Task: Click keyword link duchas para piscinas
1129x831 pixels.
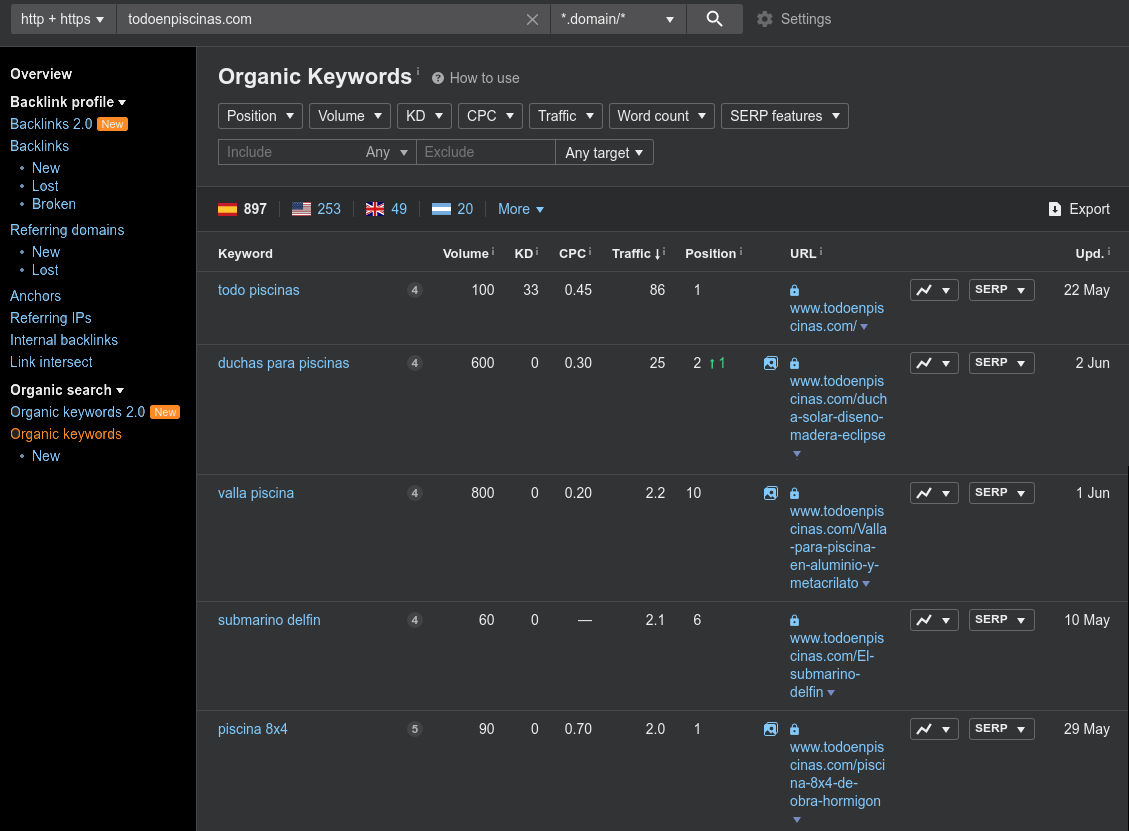Action: point(283,363)
